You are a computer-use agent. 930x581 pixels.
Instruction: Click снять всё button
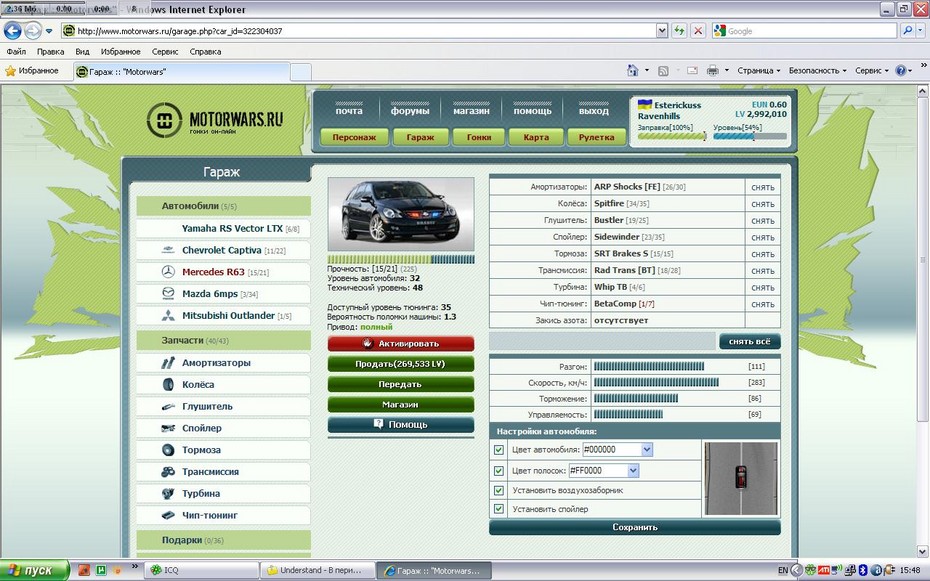[750, 341]
